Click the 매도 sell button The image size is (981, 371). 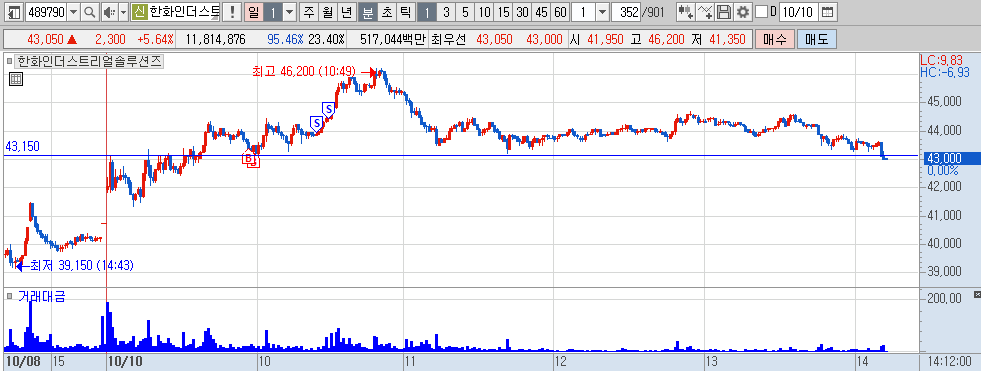pyautogui.click(x=816, y=39)
